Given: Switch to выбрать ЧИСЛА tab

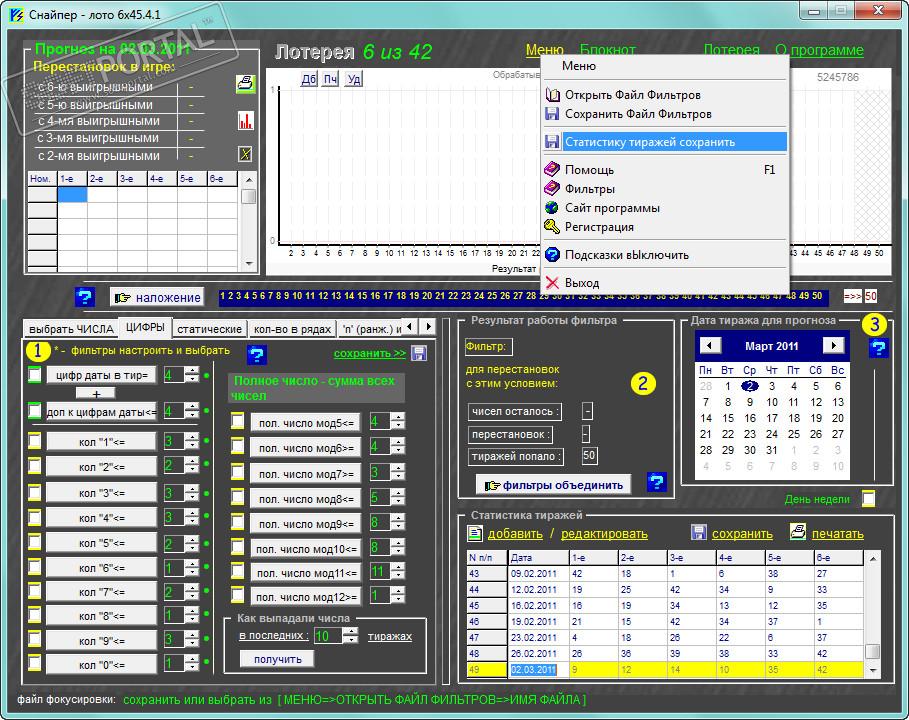Looking at the screenshot, I should tap(71, 329).
